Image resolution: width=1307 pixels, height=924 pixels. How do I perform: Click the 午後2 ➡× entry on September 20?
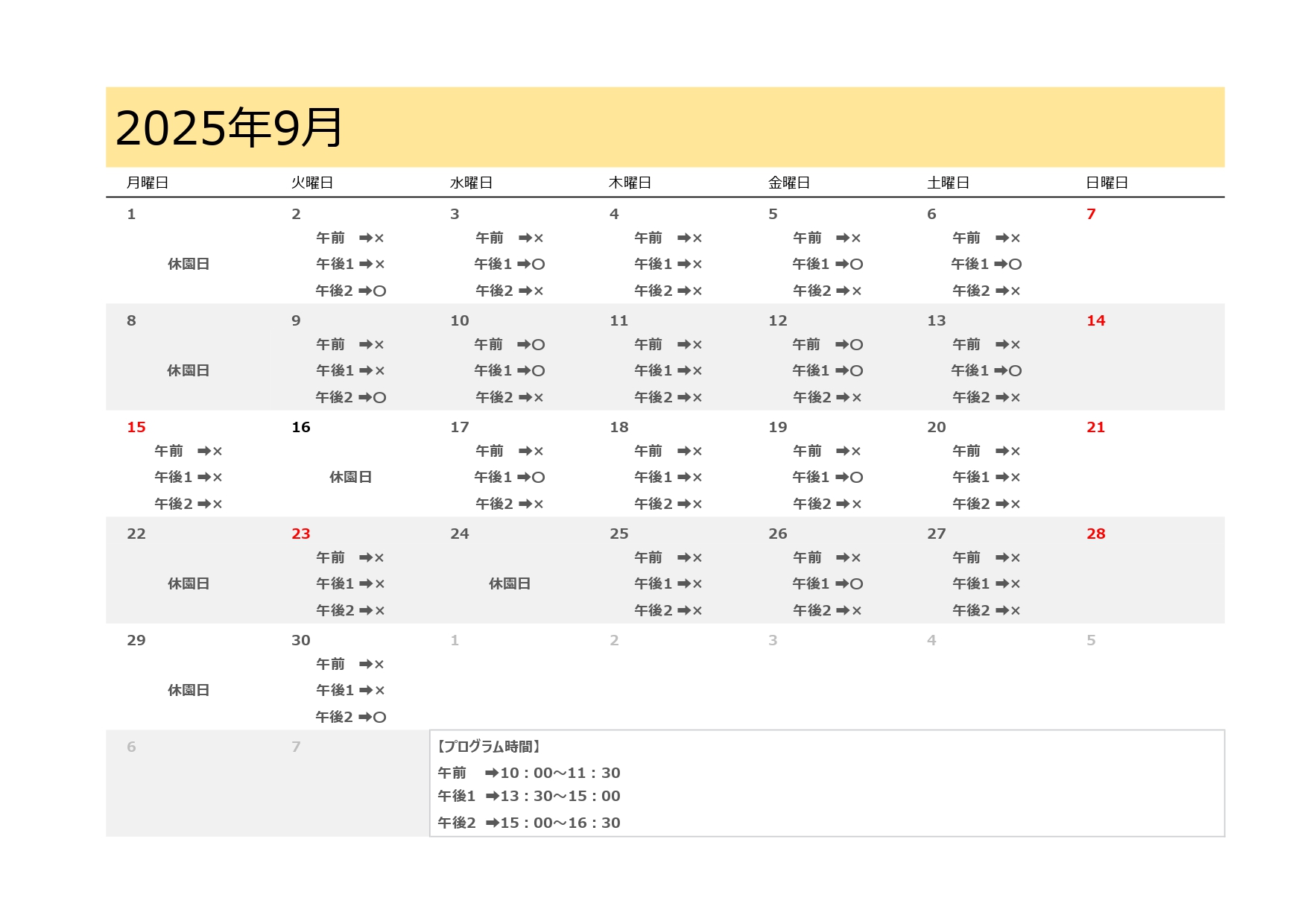coord(987,504)
